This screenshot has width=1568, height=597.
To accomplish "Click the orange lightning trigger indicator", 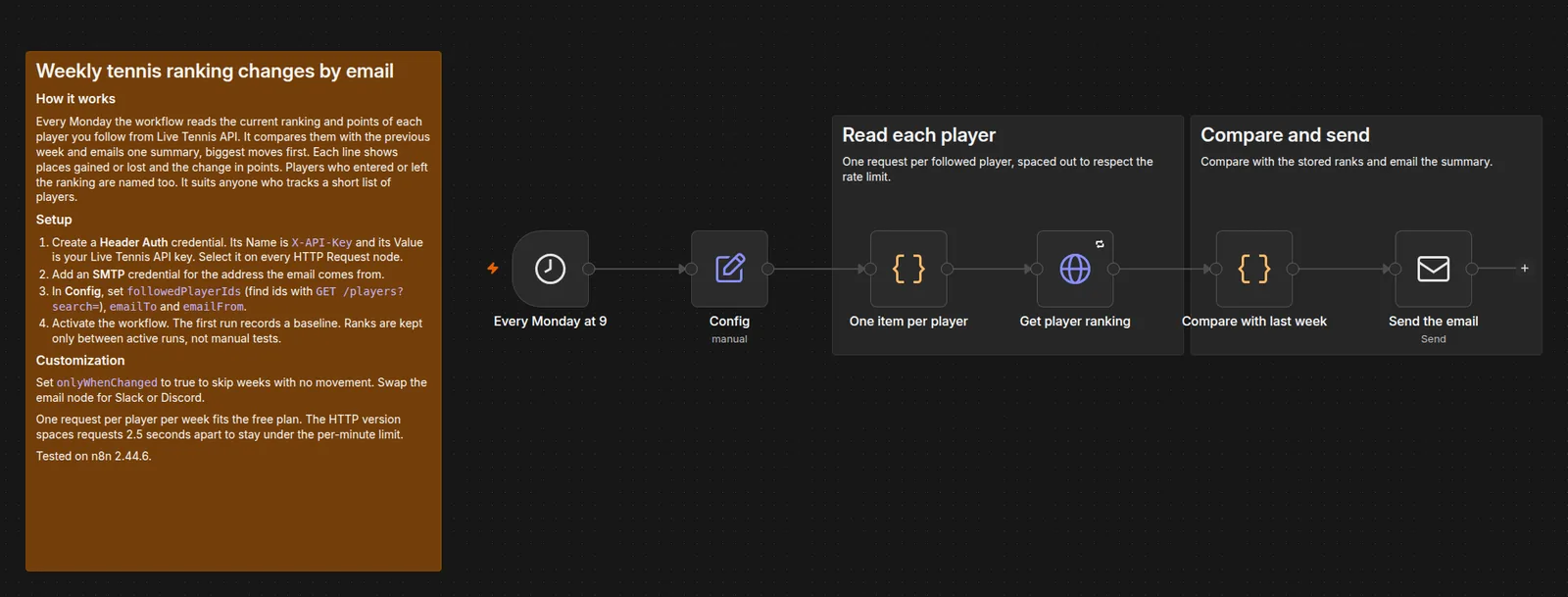I will tap(493, 268).
